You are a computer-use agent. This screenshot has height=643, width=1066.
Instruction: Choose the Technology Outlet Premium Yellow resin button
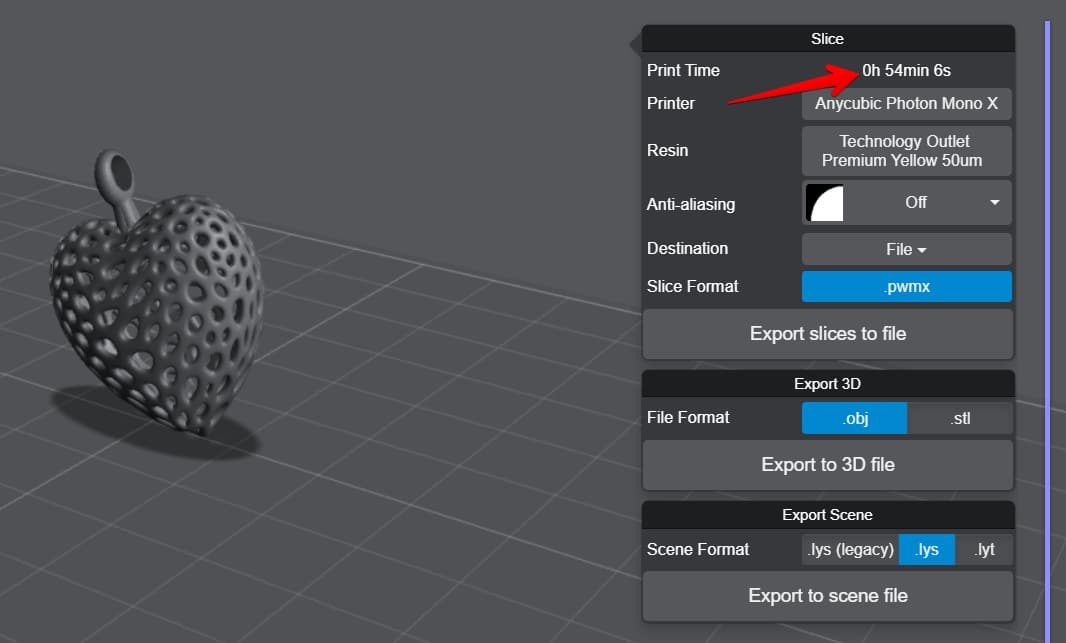(906, 151)
